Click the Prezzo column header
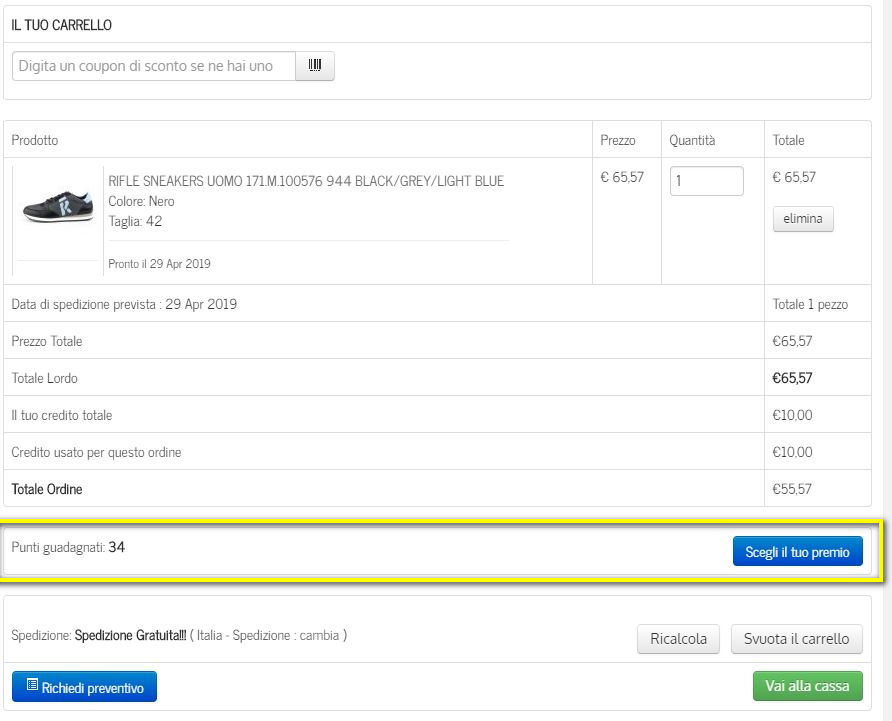Screen dimensions: 892x721 coord(618,140)
